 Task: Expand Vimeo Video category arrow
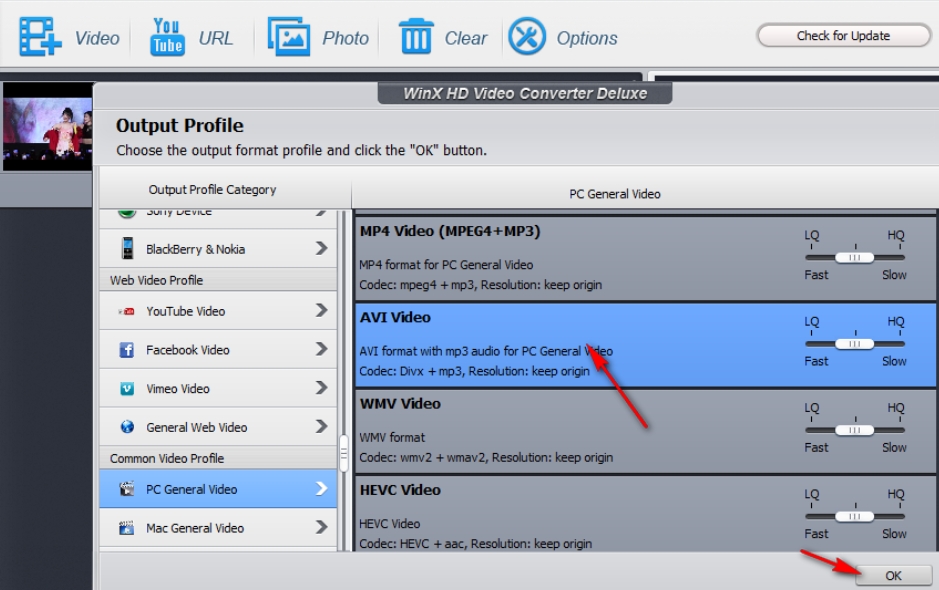[x=322, y=388]
